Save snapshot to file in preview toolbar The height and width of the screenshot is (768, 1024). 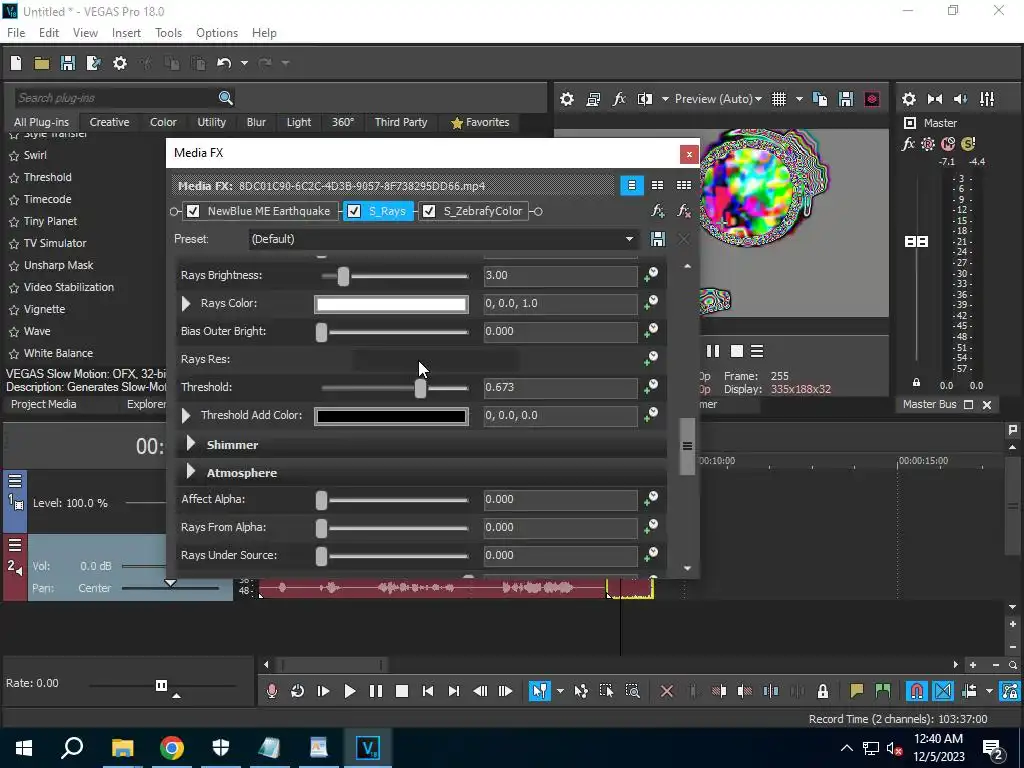[846, 99]
